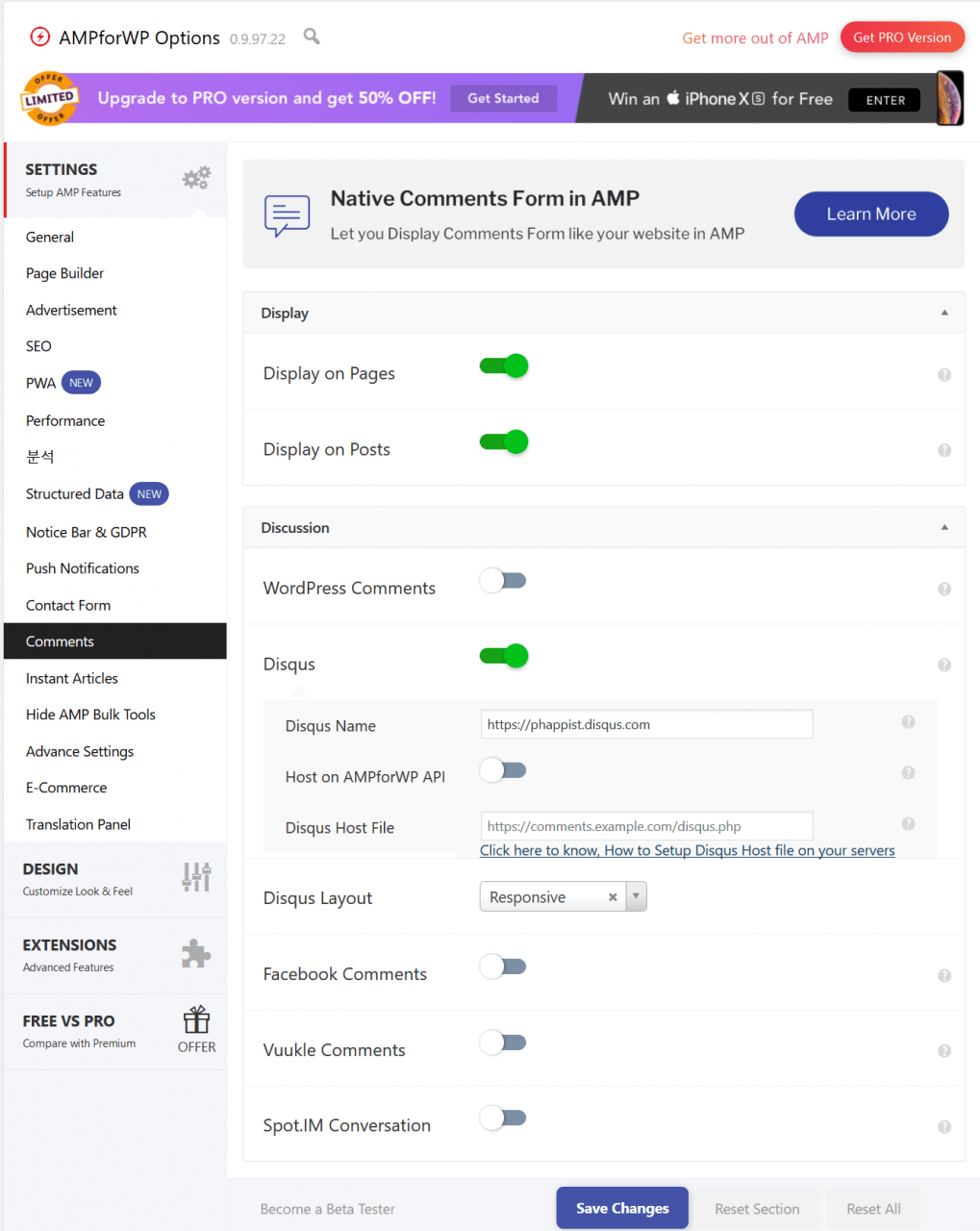
Task: Enable the WordPress Comments toggle
Action: (503, 581)
